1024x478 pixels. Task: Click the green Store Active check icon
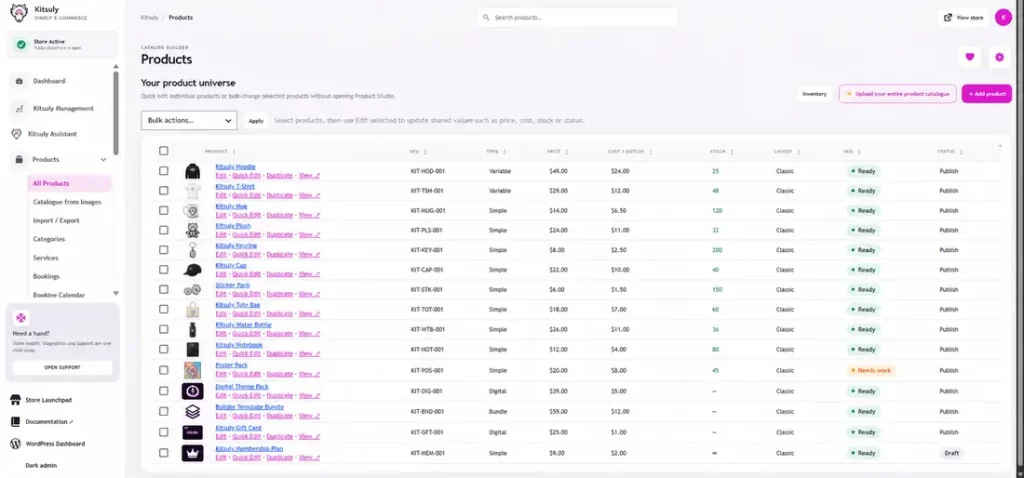pos(22,44)
